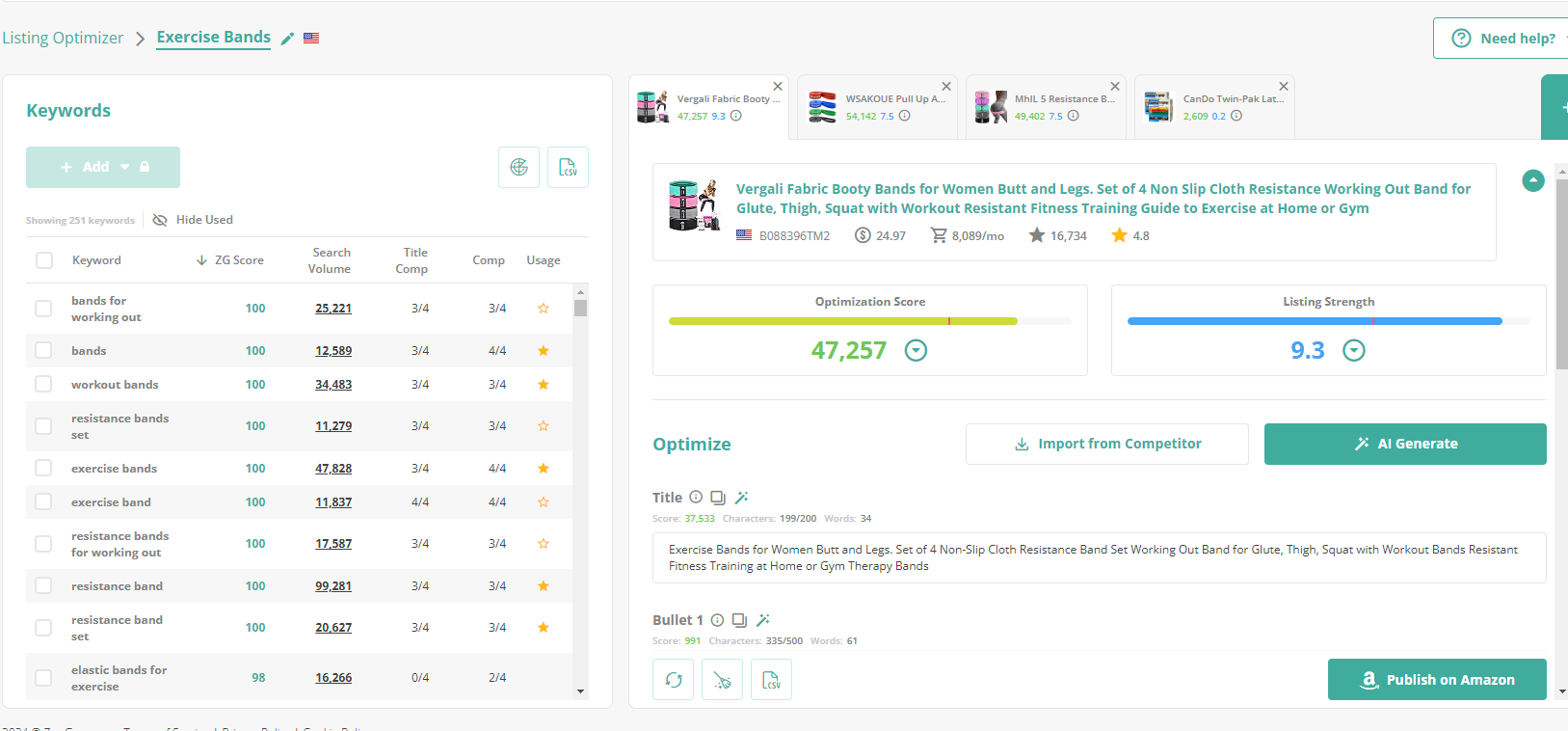Close the MhIL 5 Resistance tab
The image size is (1568, 731).
click(1115, 87)
